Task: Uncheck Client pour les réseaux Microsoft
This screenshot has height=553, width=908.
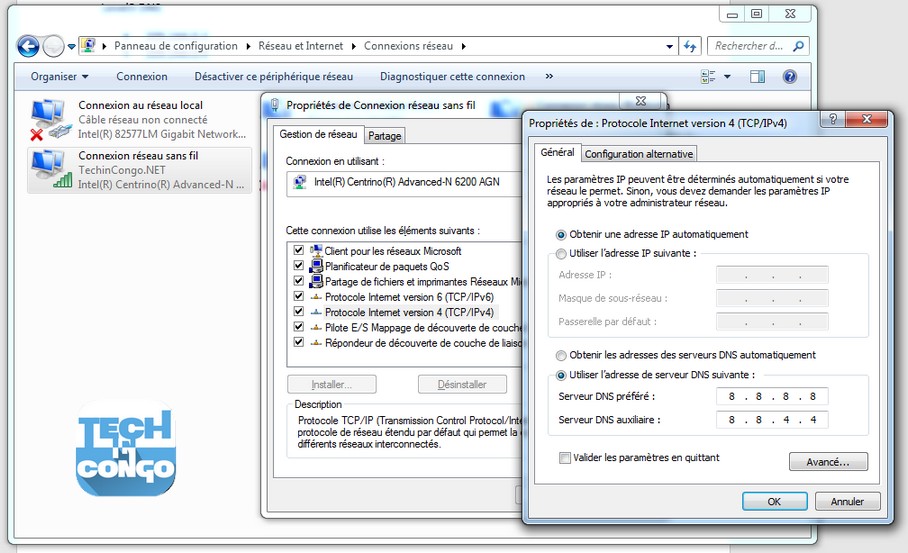Action: point(298,250)
